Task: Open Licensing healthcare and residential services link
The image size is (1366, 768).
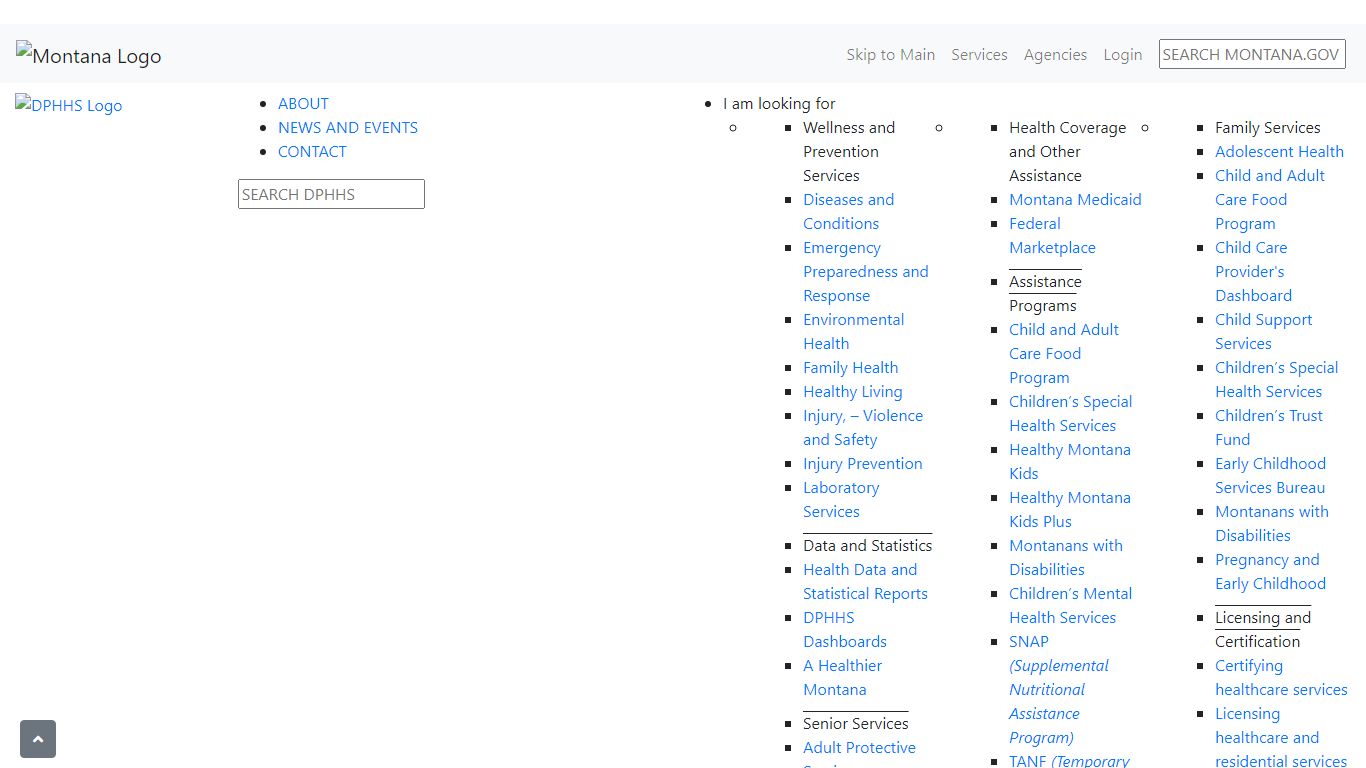Action: point(1281,737)
